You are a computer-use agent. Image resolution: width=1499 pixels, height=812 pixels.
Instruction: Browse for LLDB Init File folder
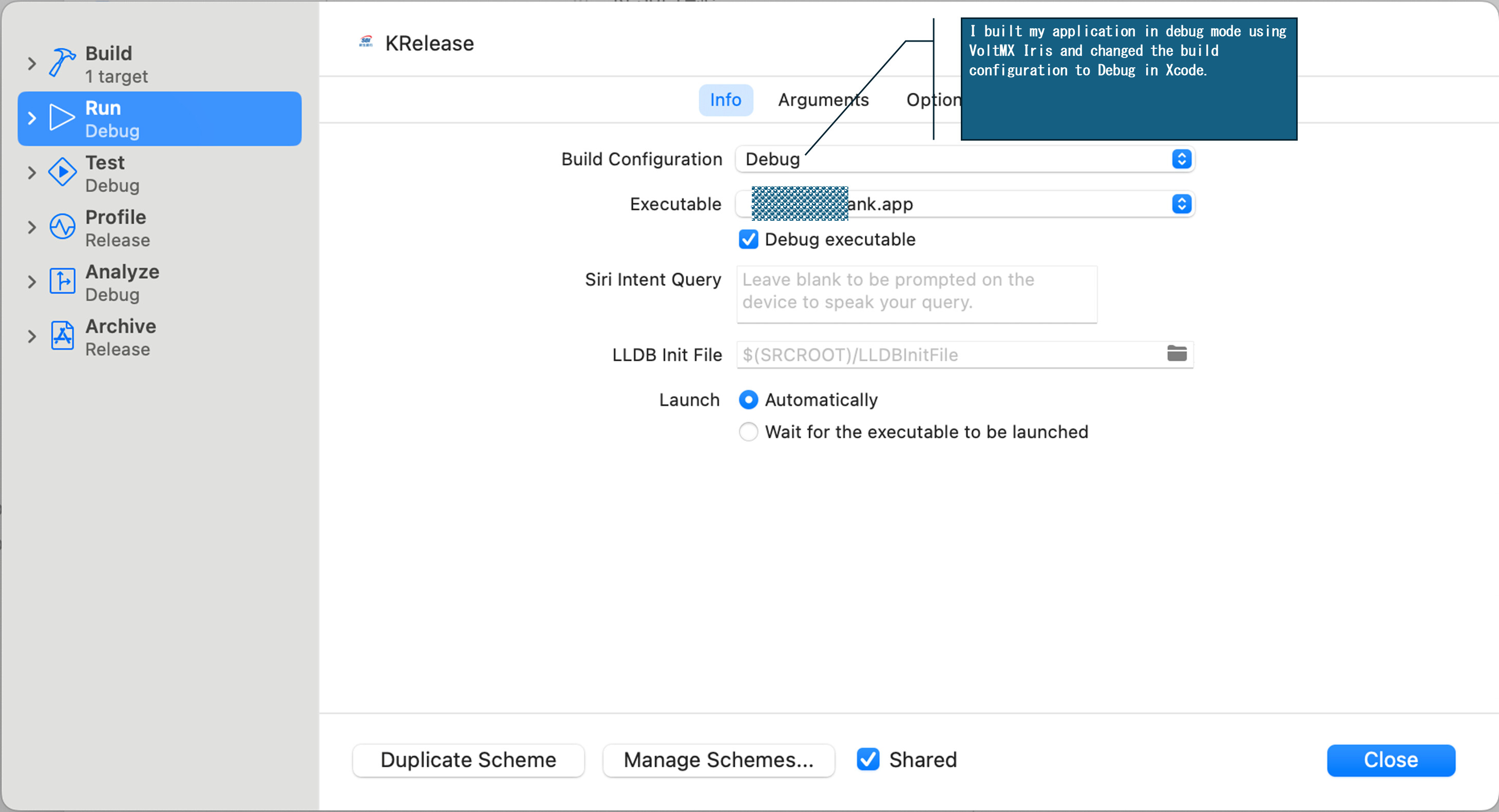(1177, 354)
